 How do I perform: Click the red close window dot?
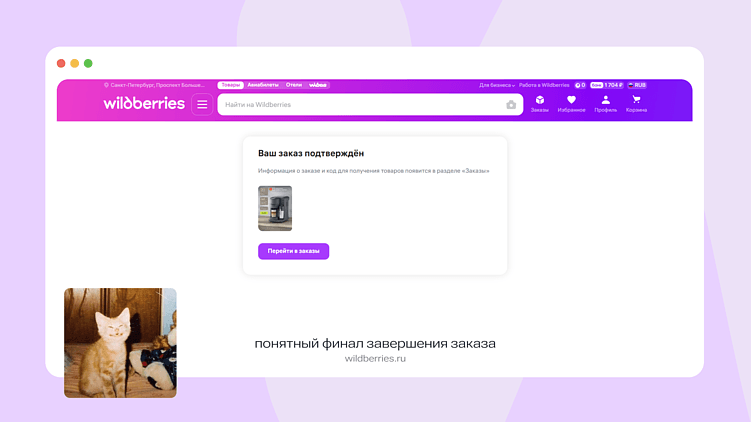tap(61, 63)
